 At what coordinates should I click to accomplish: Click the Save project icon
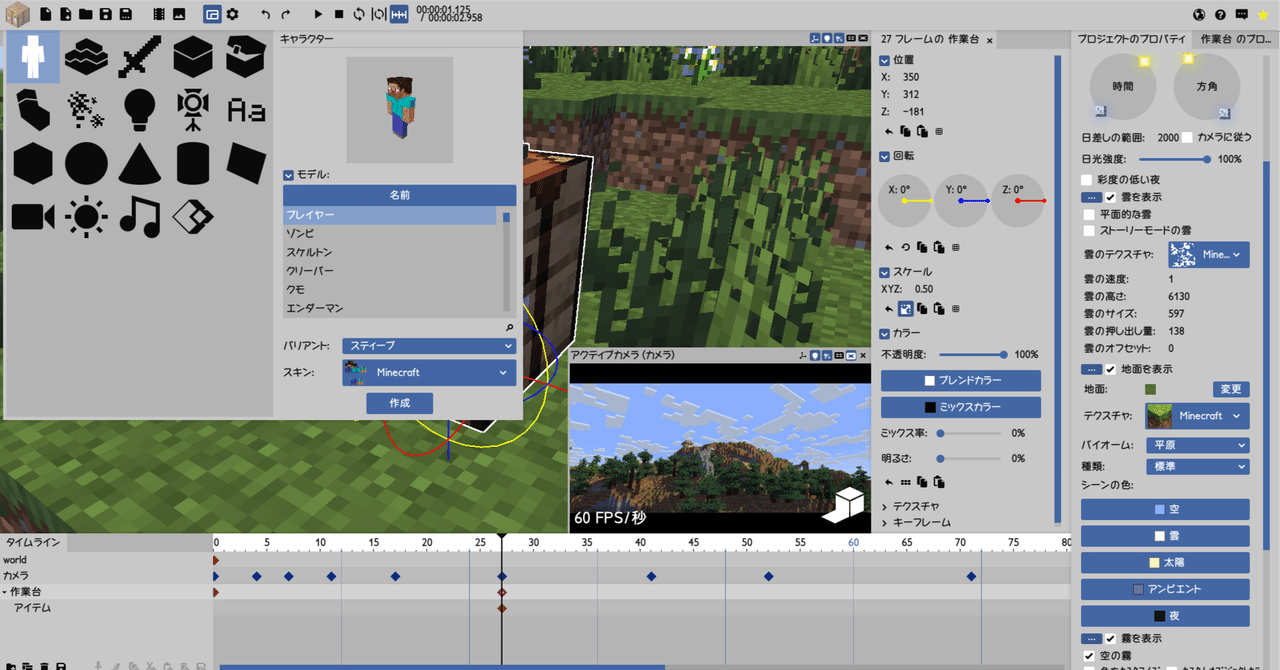coord(105,14)
